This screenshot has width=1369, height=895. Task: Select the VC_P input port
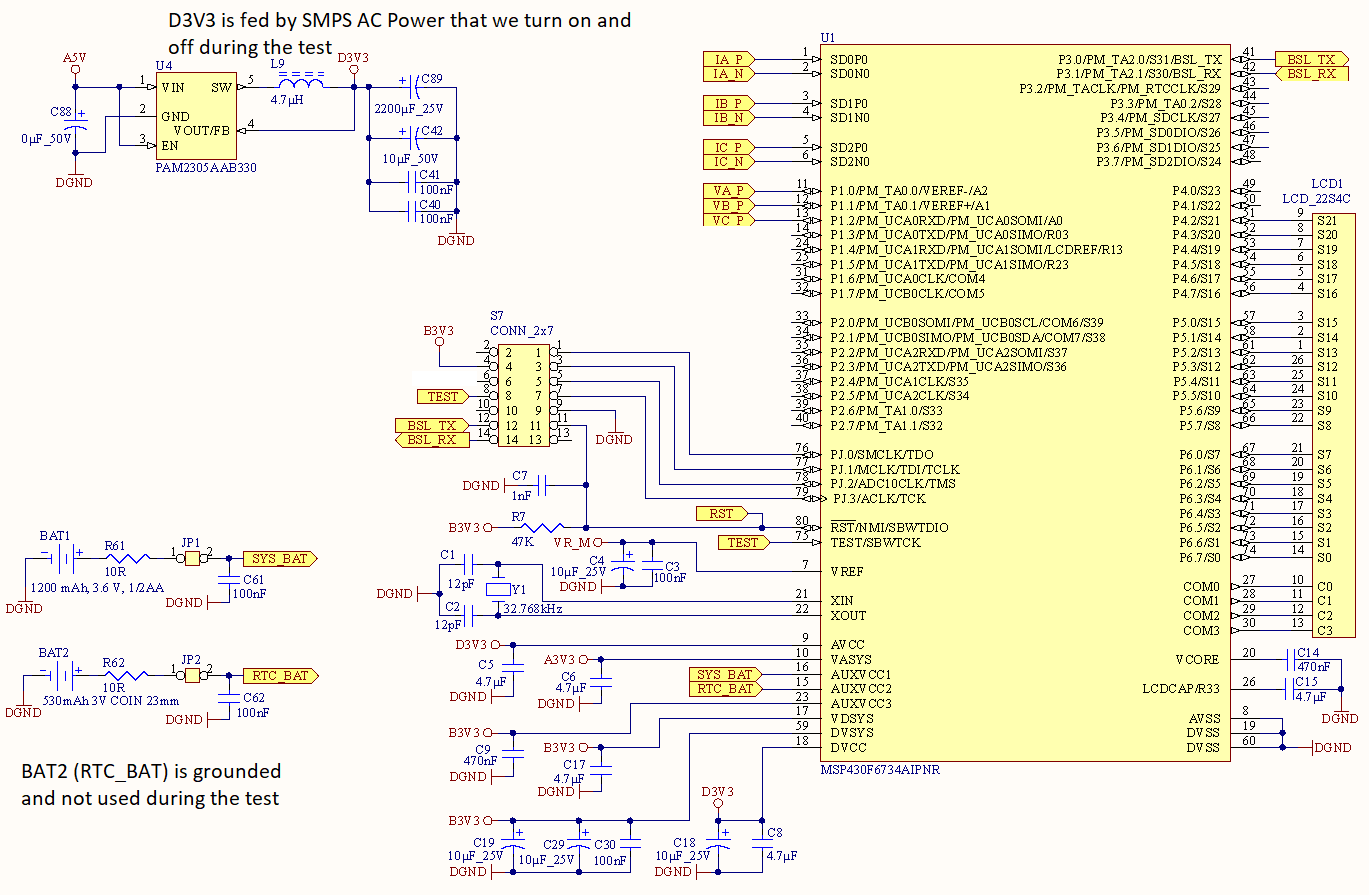(729, 220)
